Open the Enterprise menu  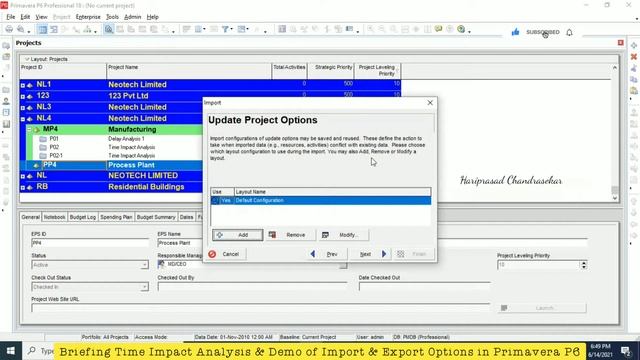(88, 17)
